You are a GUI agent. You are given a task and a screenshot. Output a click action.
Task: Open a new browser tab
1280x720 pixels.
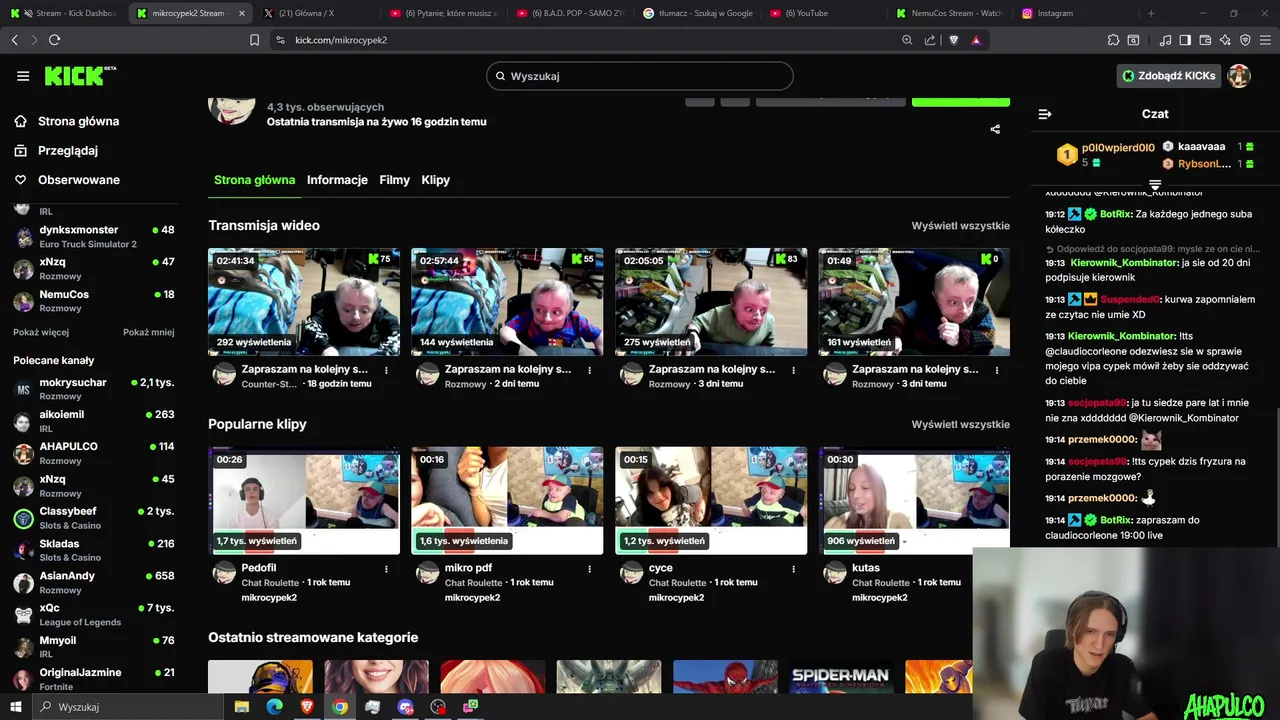coord(1151,13)
